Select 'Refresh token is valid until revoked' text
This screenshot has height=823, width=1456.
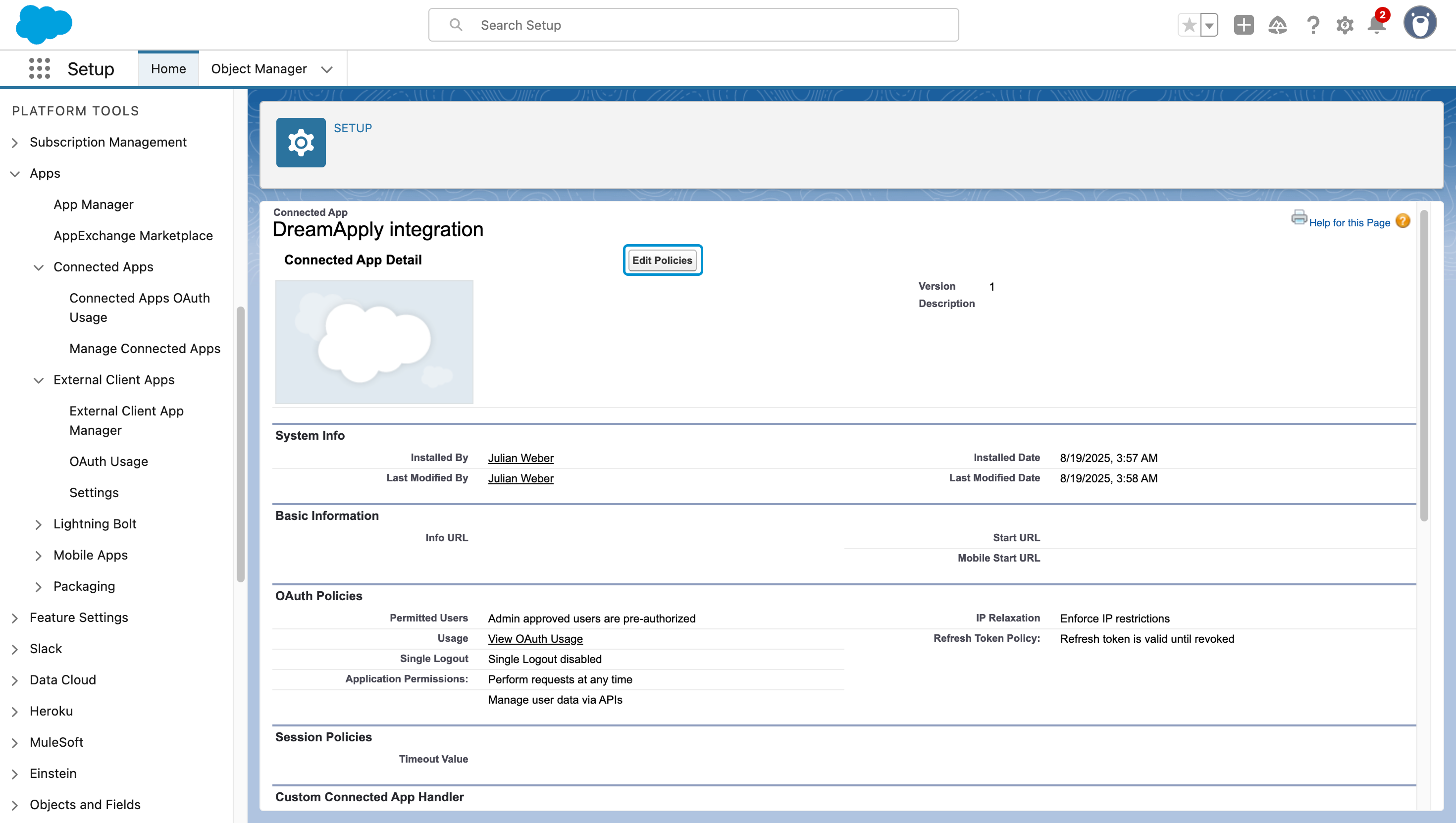coord(1147,639)
